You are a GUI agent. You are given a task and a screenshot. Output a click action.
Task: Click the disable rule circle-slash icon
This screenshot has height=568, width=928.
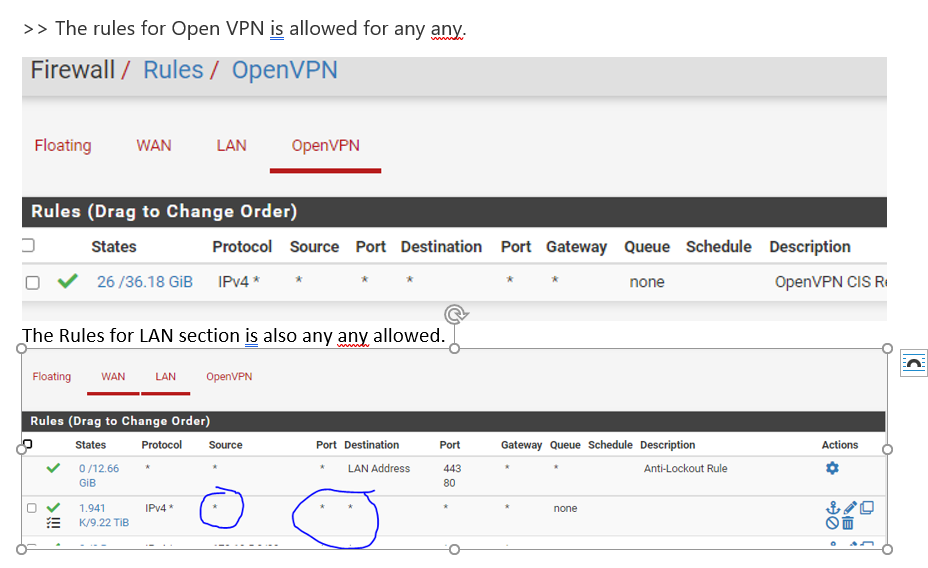click(x=832, y=523)
